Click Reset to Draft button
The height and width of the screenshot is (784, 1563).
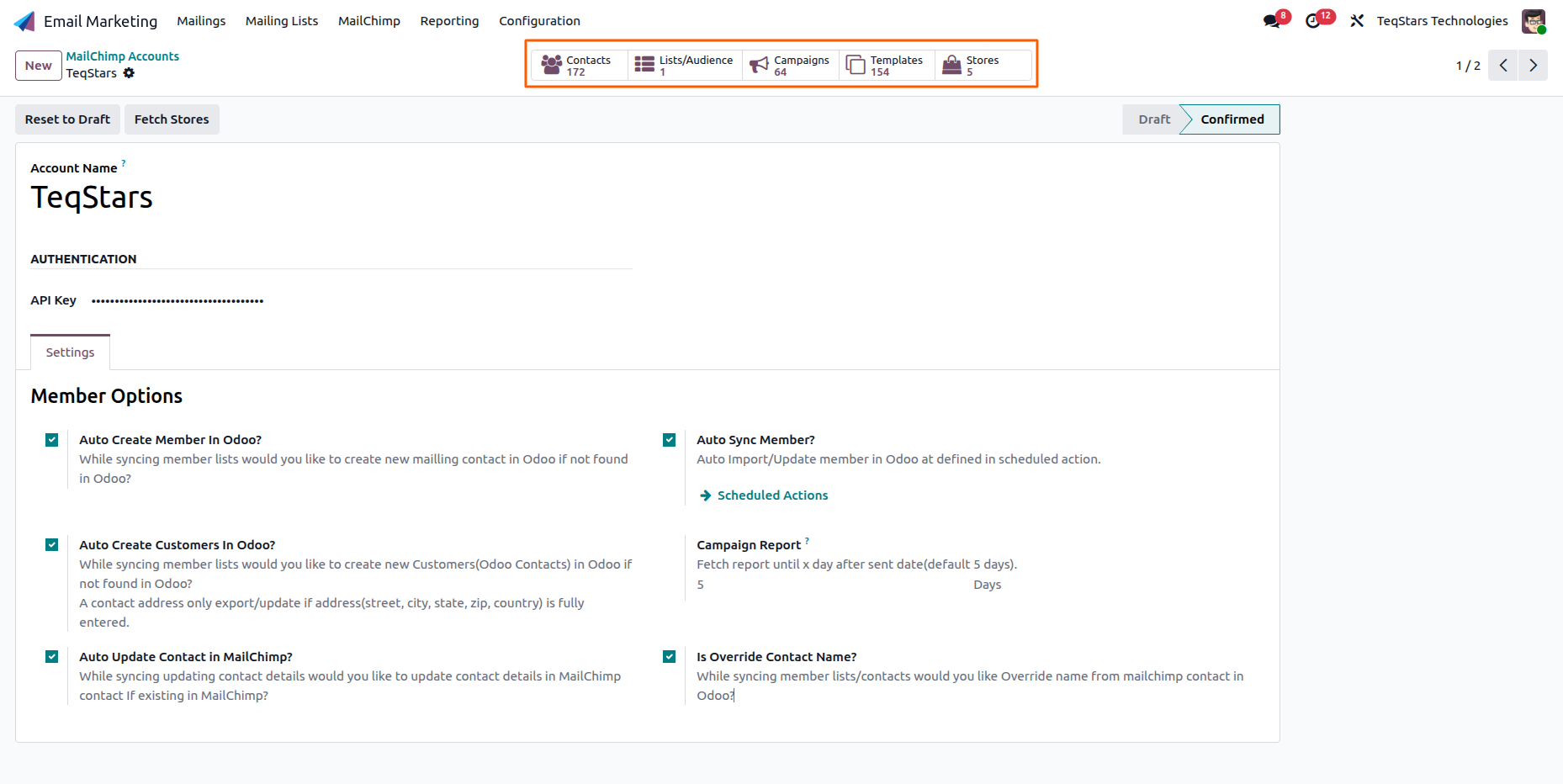(67, 119)
